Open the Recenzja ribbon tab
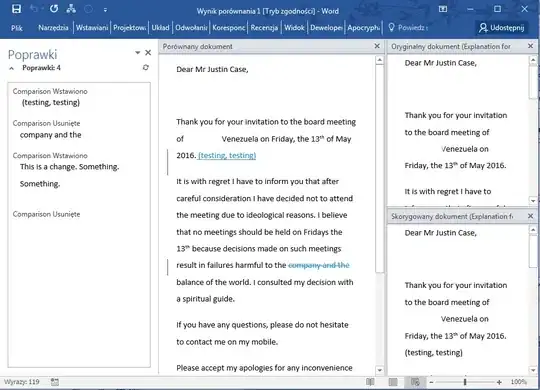Image resolution: width=540 pixels, height=390 pixels. [264, 28]
